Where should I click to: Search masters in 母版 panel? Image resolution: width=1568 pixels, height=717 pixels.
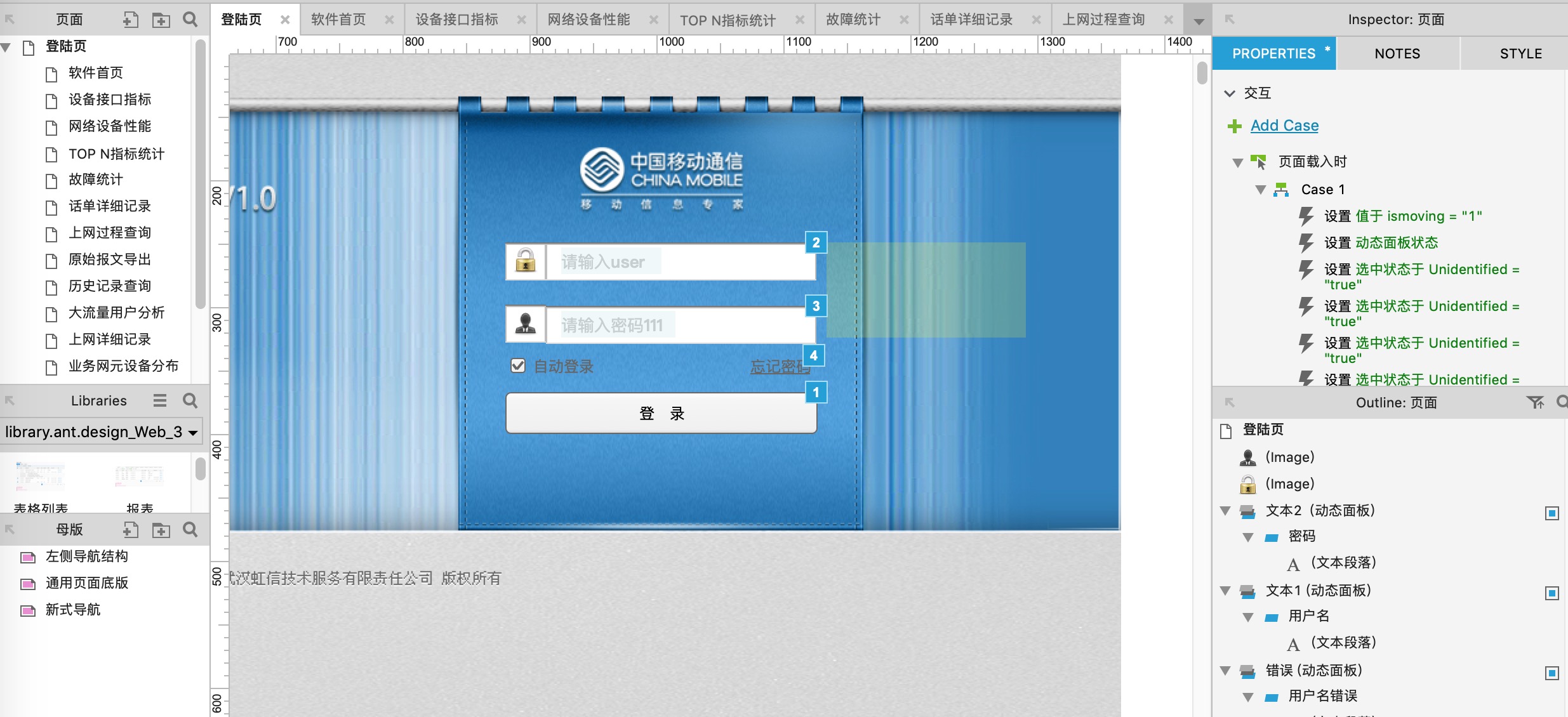tap(190, 530)
